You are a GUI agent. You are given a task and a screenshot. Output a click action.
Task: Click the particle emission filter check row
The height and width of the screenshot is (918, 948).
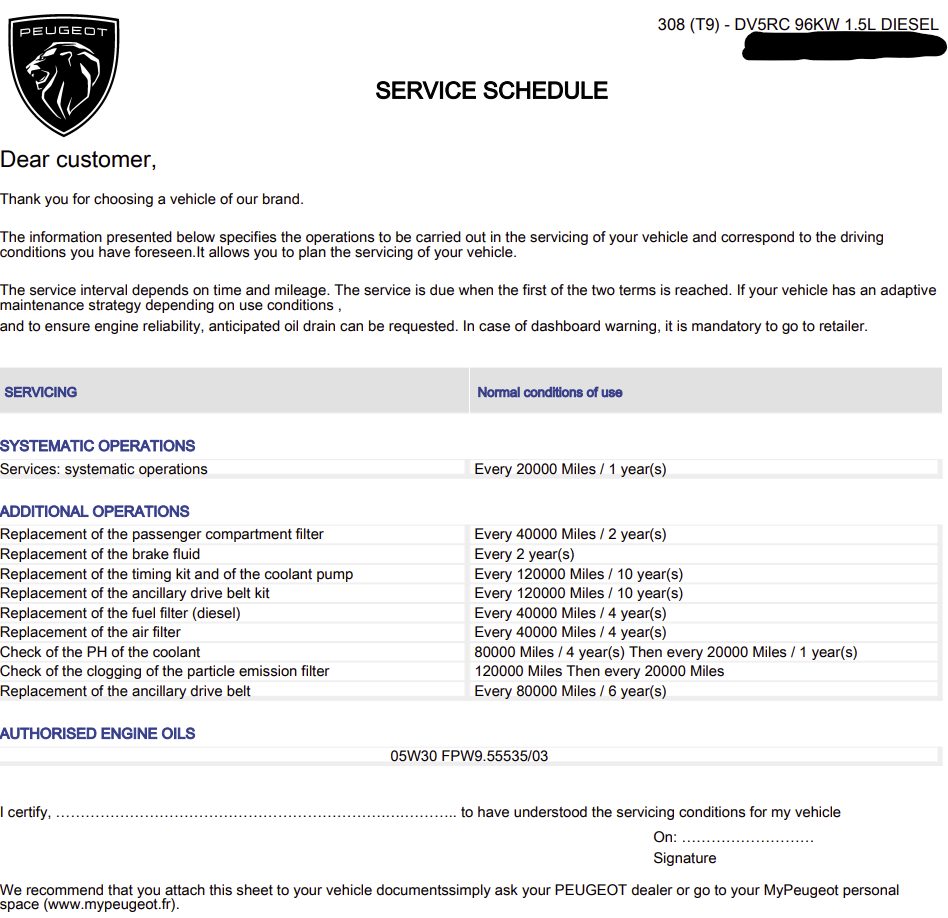(x=469, y=671)
